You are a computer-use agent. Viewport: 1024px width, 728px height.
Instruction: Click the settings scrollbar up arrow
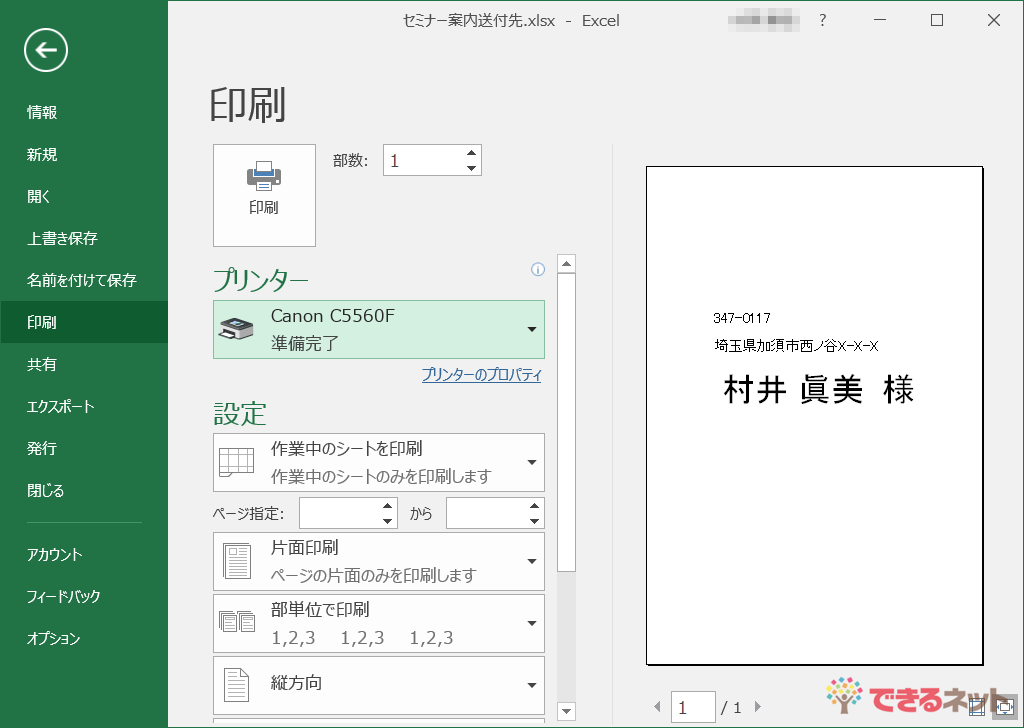pyautogui.click(x=566, y=264)
